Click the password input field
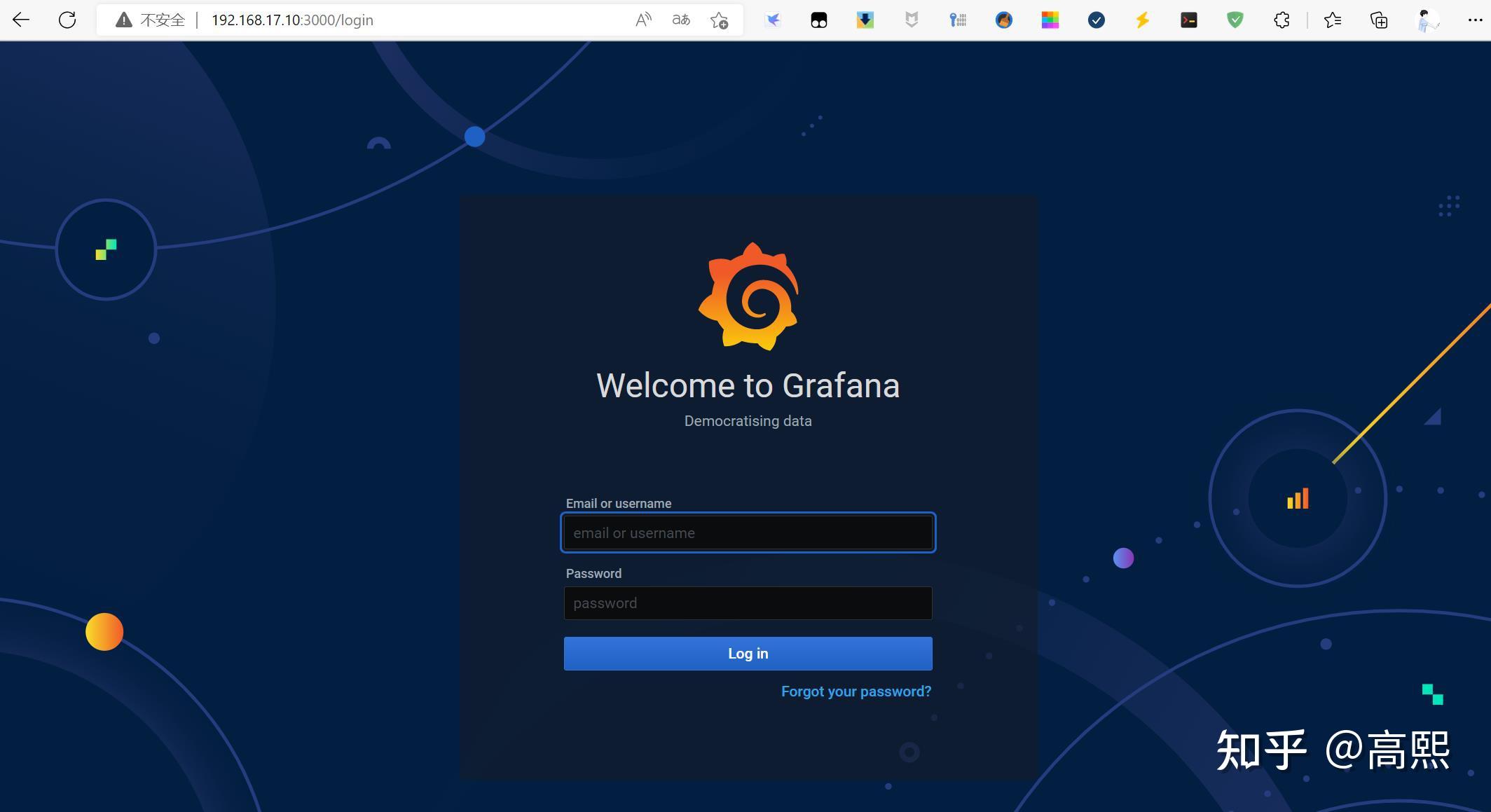 [x=748, y=603]
